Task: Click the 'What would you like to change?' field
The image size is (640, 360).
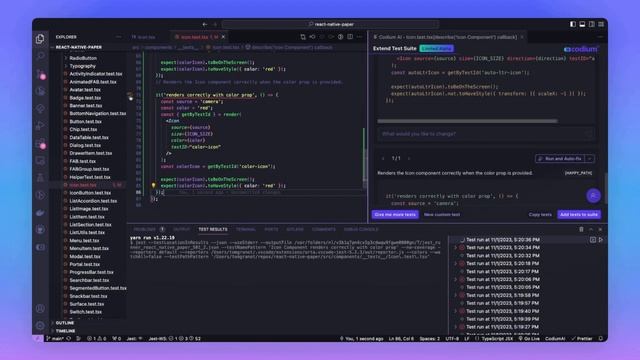Action: click(486, 134)
